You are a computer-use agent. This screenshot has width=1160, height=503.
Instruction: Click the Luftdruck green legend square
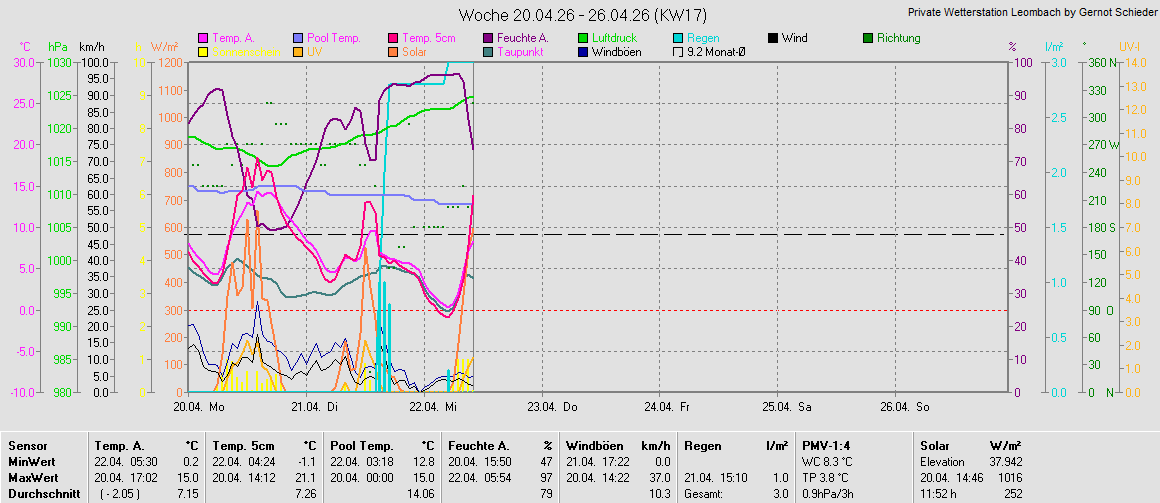coord(583,38)
